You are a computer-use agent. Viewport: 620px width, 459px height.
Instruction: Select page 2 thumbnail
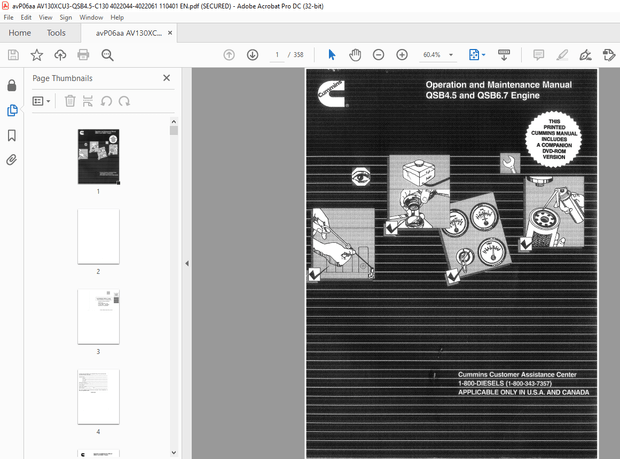pyautogui.click(x=98, y=236)
